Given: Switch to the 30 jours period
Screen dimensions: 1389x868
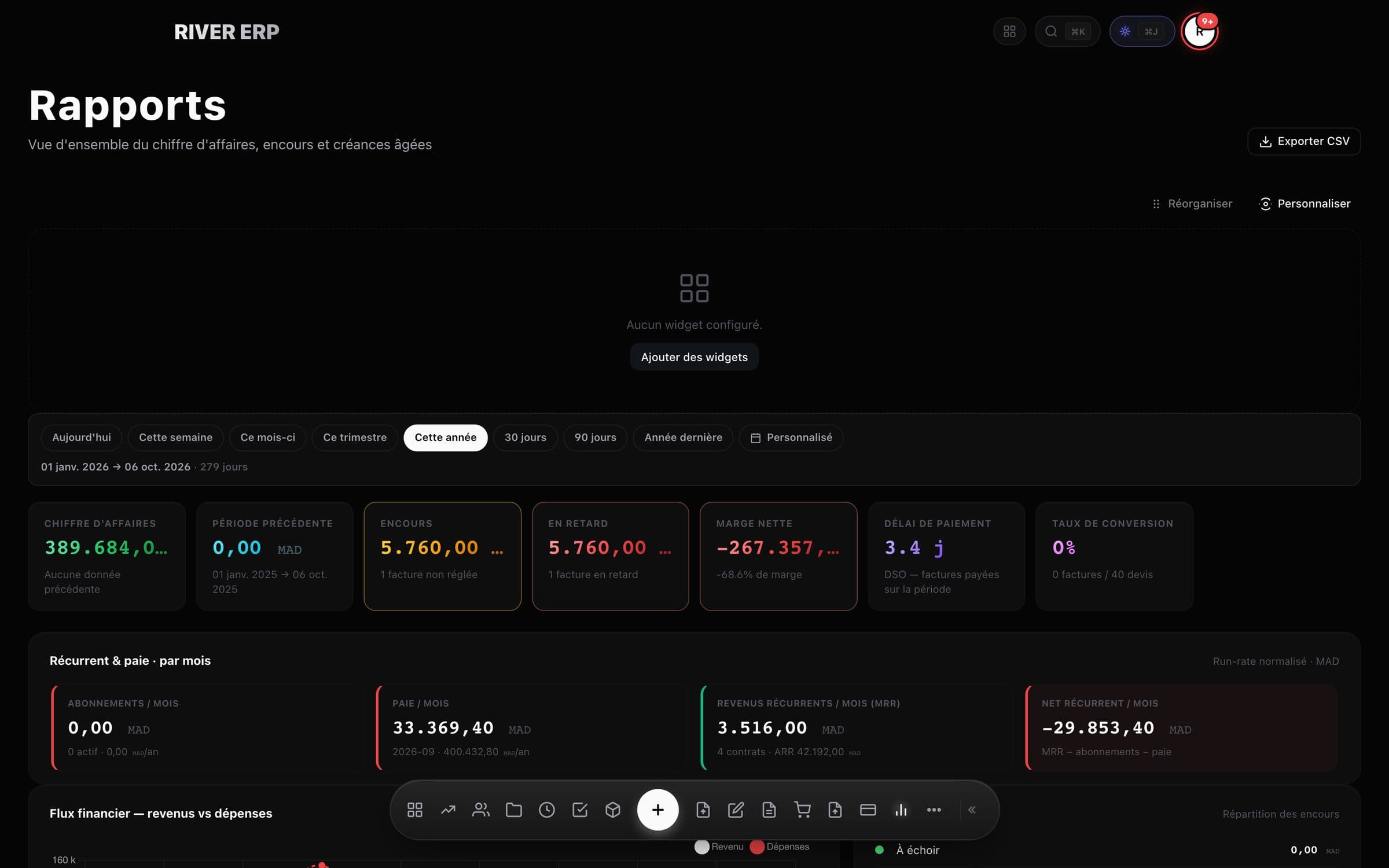Looking at the screenshot, I should point(525,437).
